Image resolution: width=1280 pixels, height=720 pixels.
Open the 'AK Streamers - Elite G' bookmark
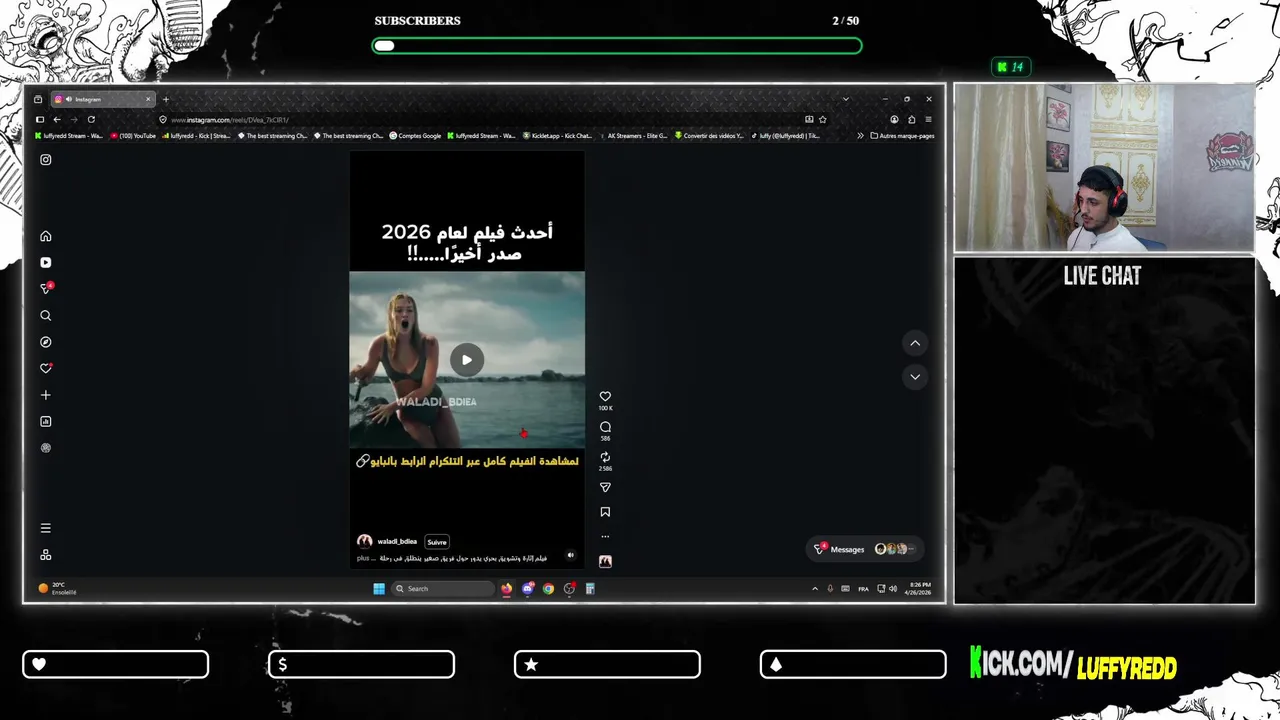coord(632,136)
